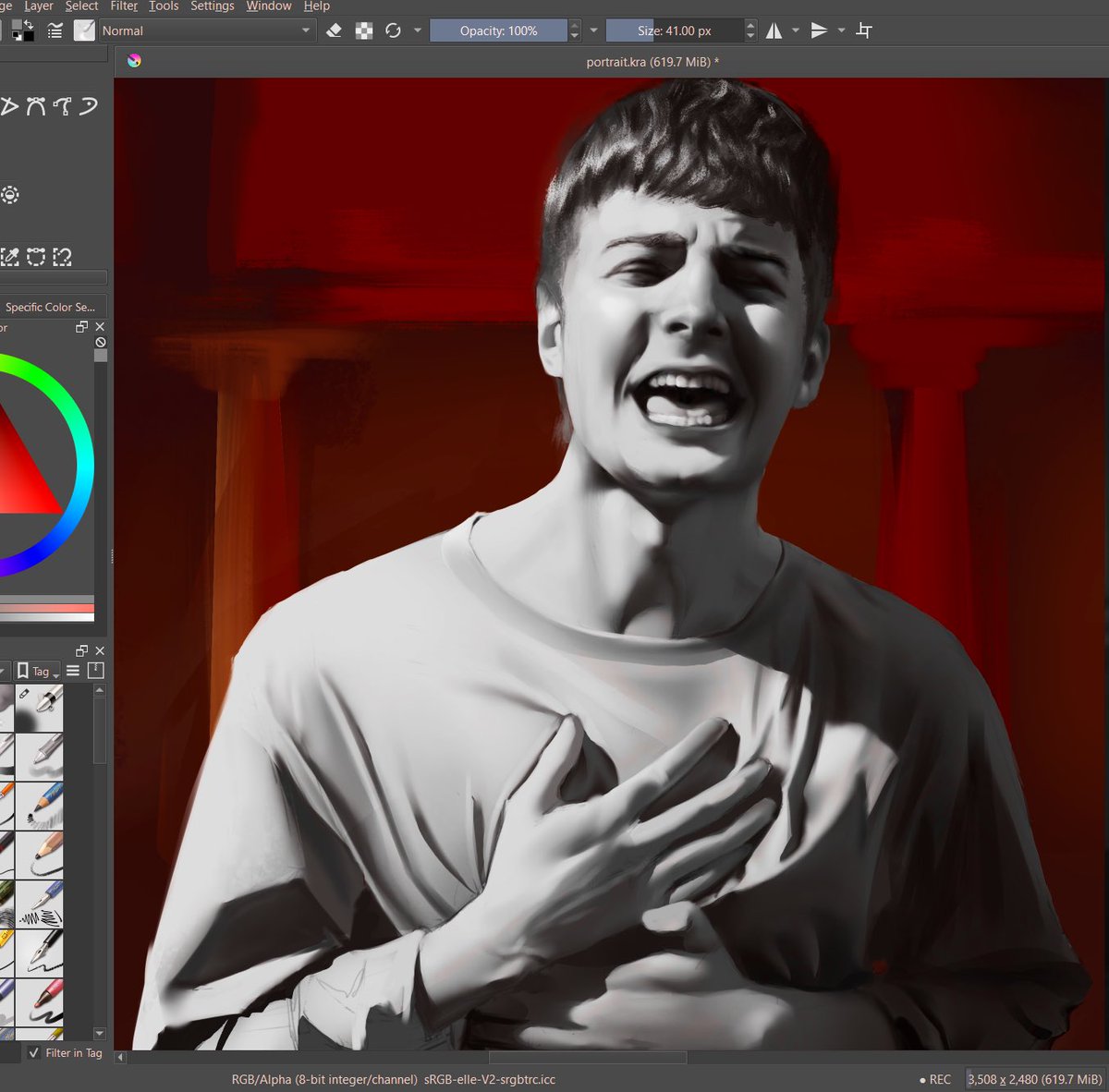This screenshot has height=1092, width=1109.
Task: Select the Dynamic Brush tool
Action: (x=88, y=106)
